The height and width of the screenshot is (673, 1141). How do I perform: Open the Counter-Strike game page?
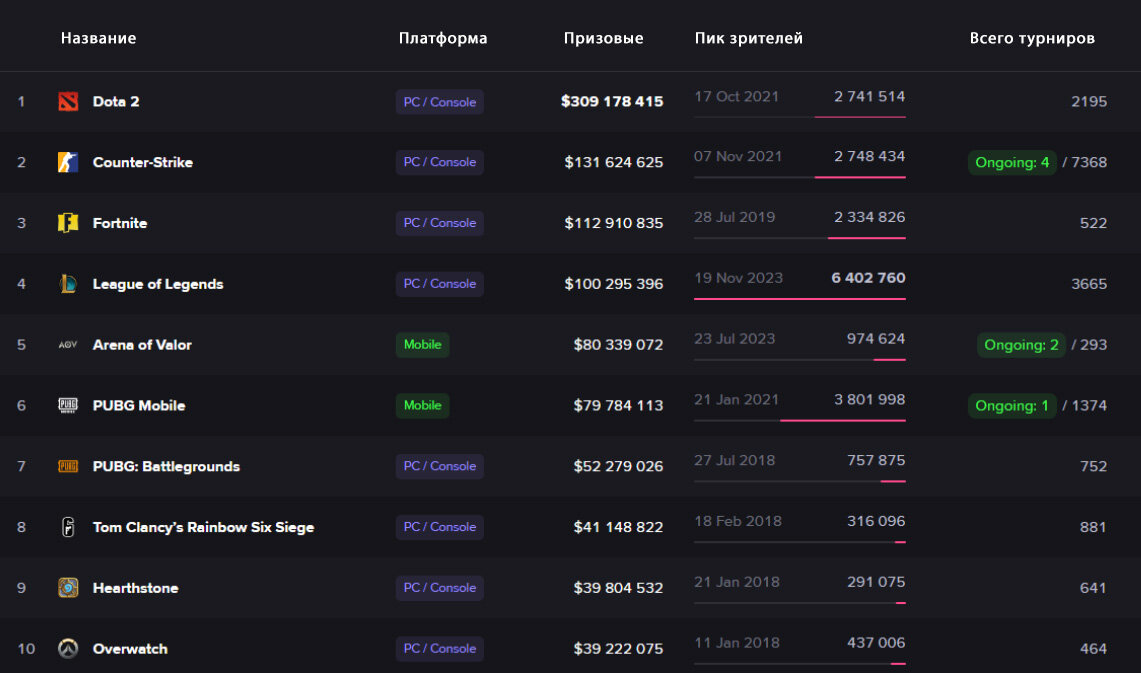143,162
